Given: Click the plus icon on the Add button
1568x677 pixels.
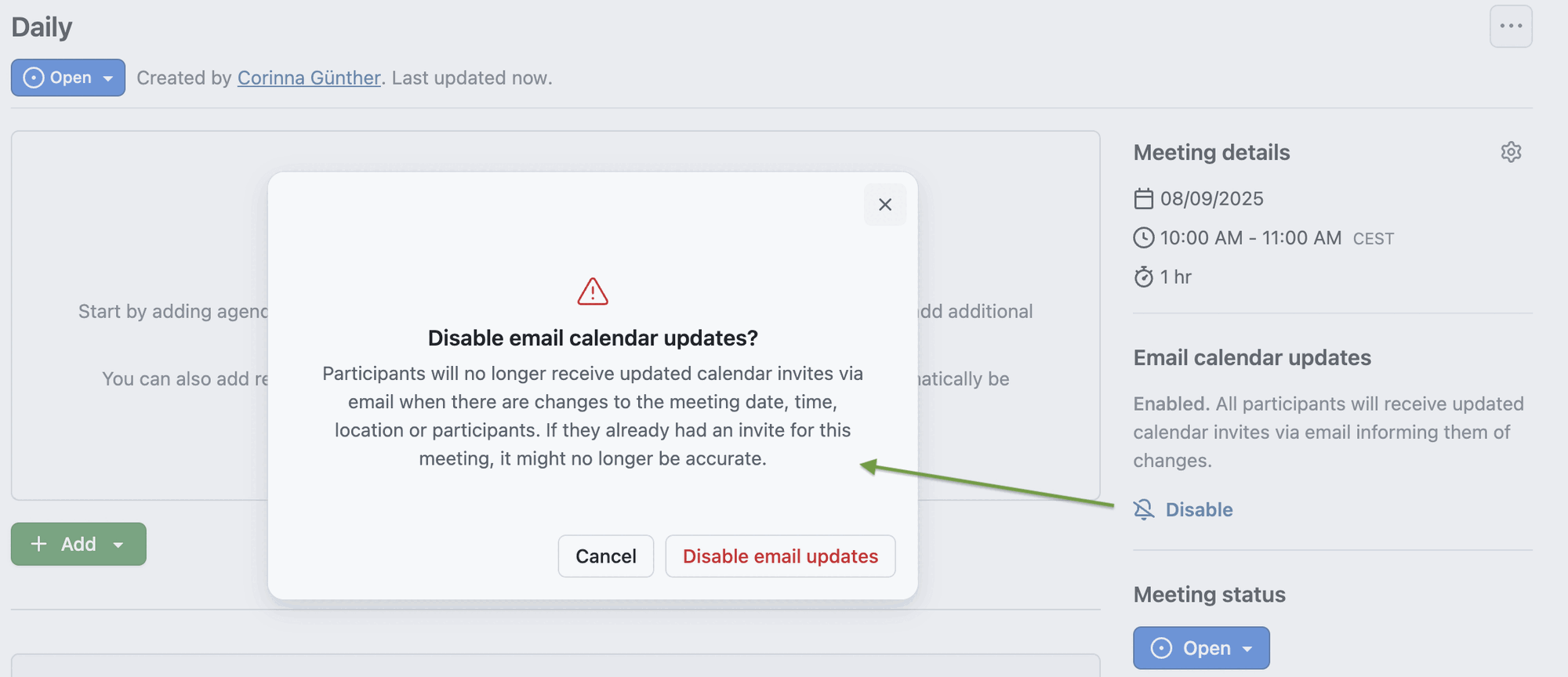Looking at the screenshot, I should tap(38, 544).
